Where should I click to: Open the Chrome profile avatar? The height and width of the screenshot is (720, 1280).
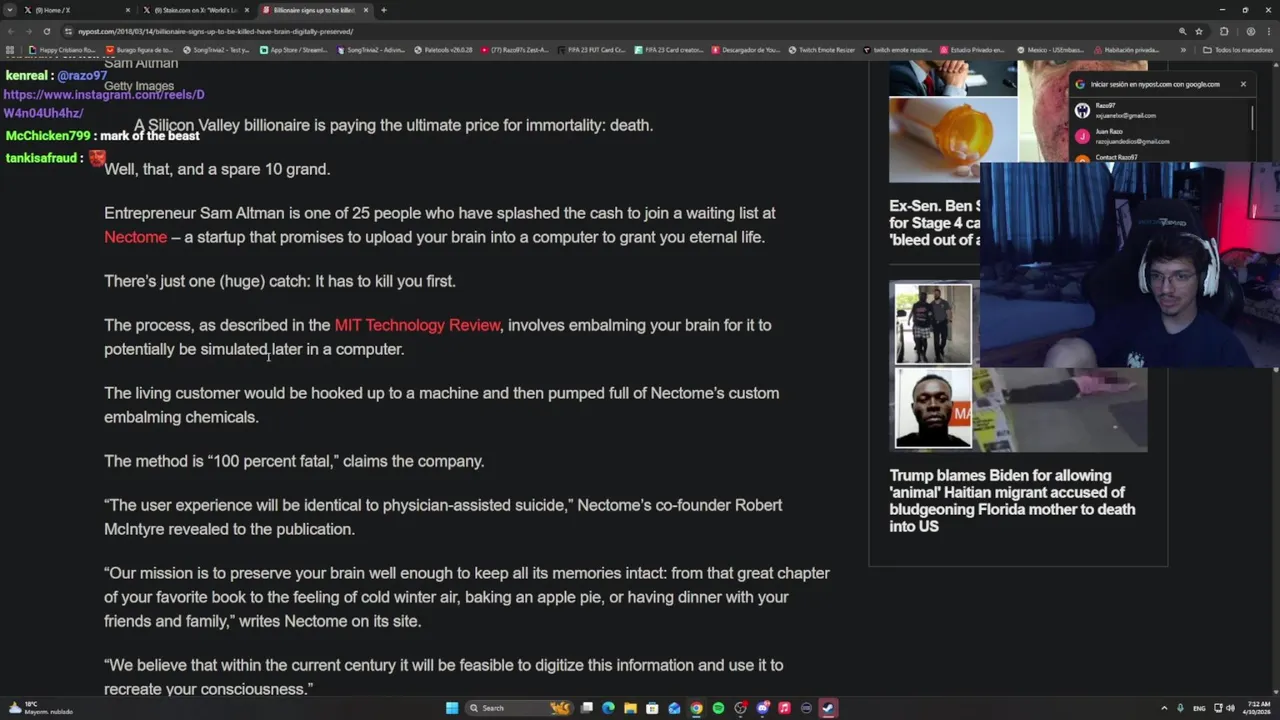1251,31
